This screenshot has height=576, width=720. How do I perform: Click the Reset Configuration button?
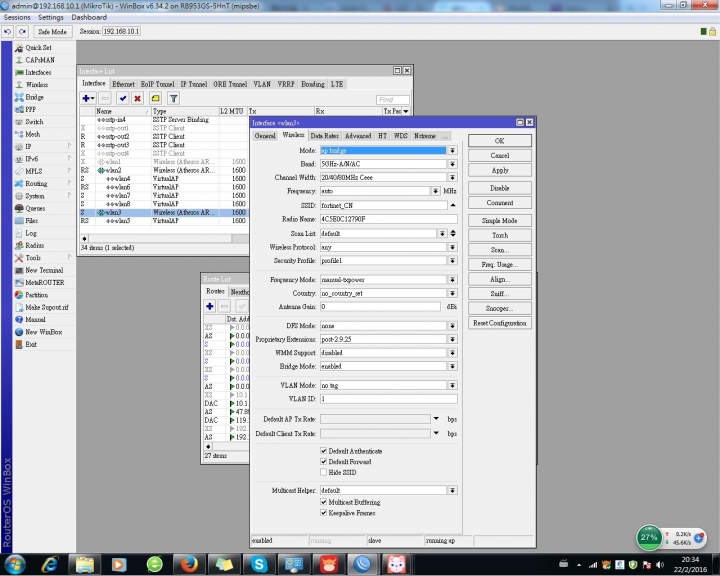(500, 323)
